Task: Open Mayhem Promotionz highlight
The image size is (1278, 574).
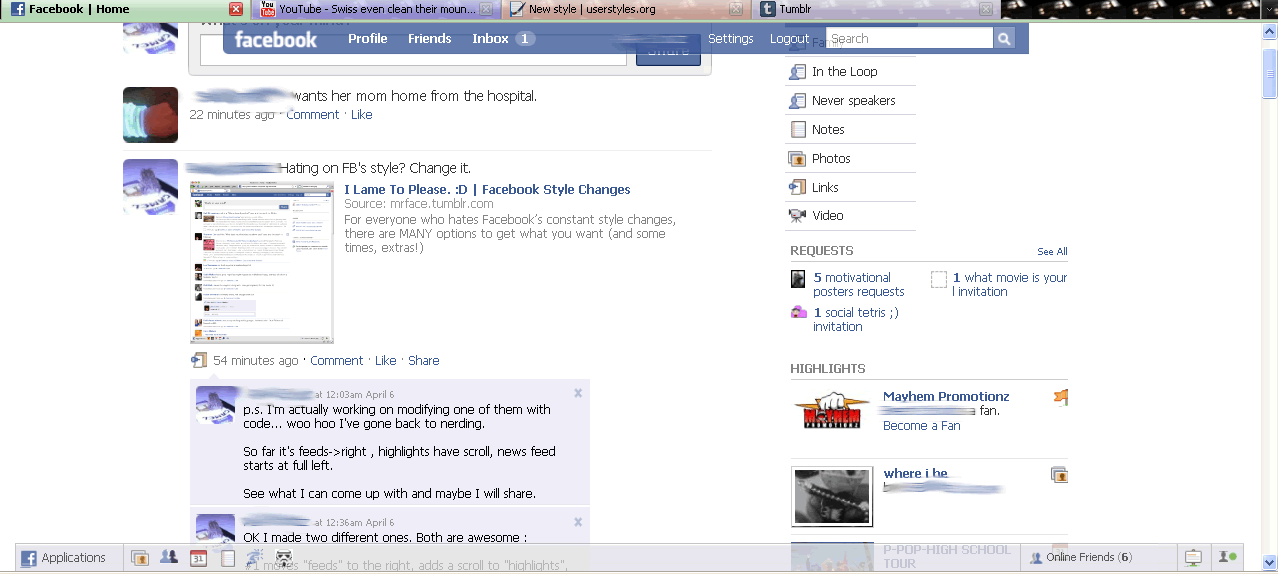Action: coord(946,396)
